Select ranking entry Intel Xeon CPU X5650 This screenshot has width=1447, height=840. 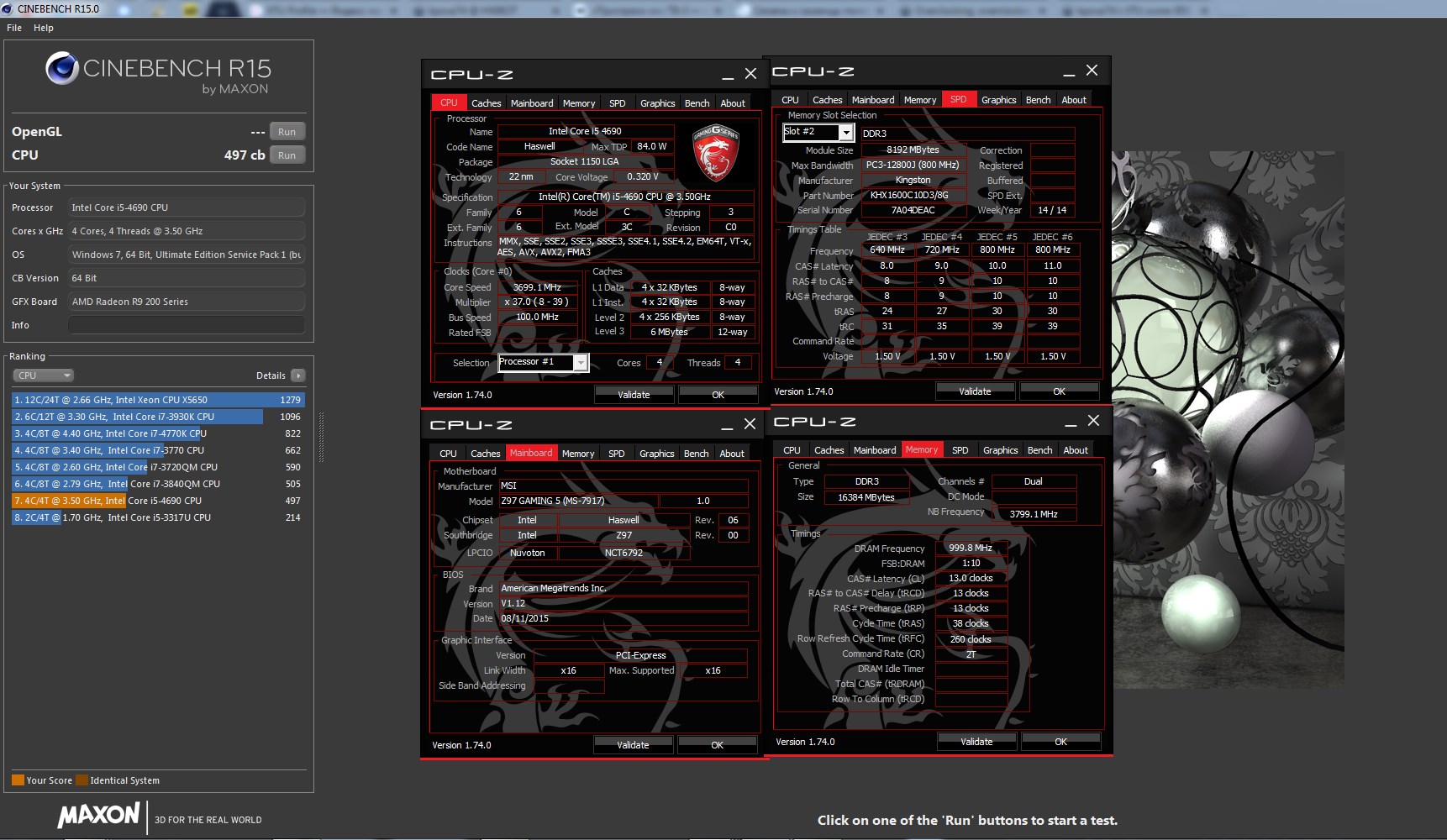coord(158,400)
